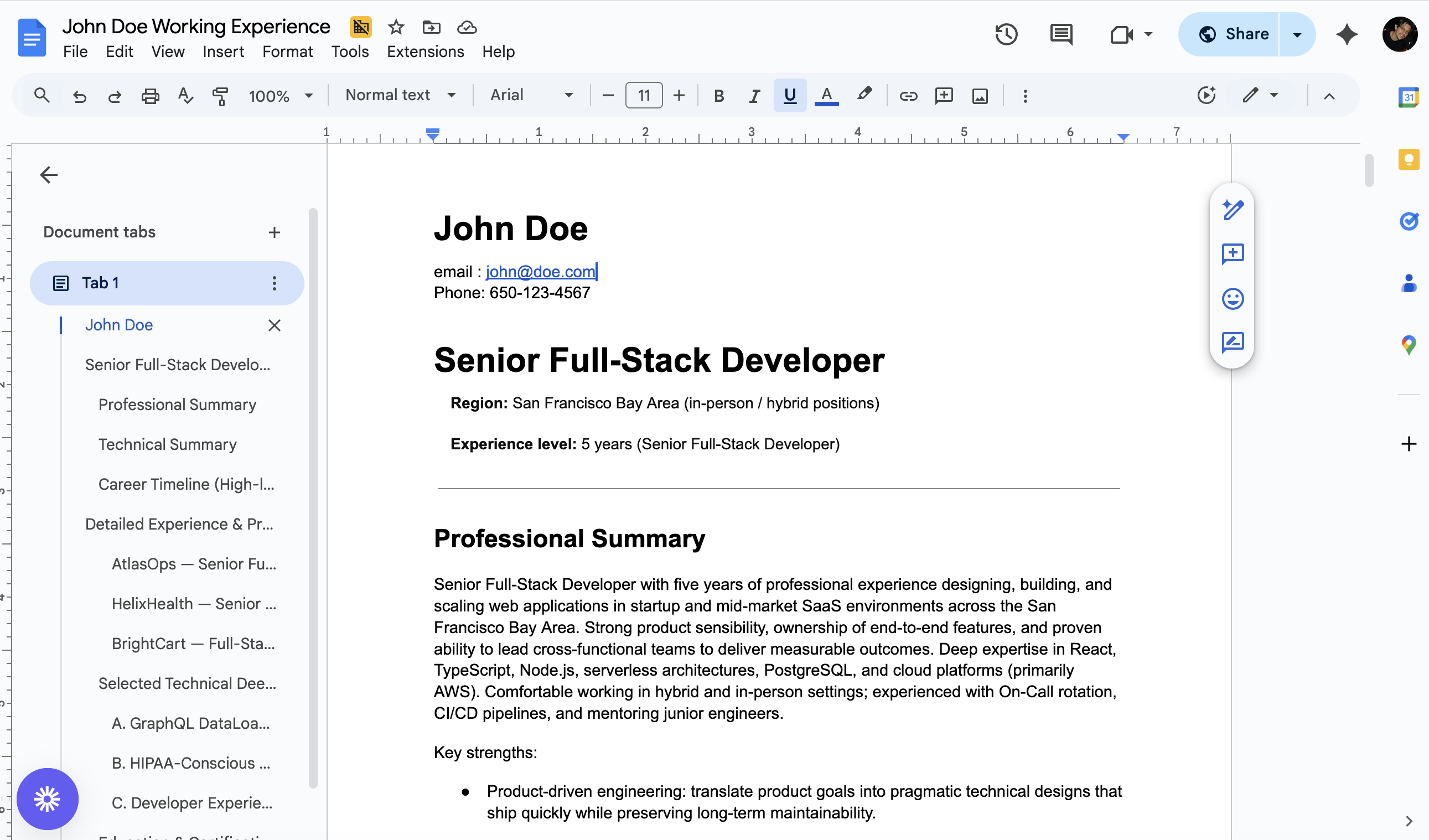Open the Gemini sparkle icon
Image resolution: width=1429 pixels, height=840 pixels.
[x=1346, y=34]
